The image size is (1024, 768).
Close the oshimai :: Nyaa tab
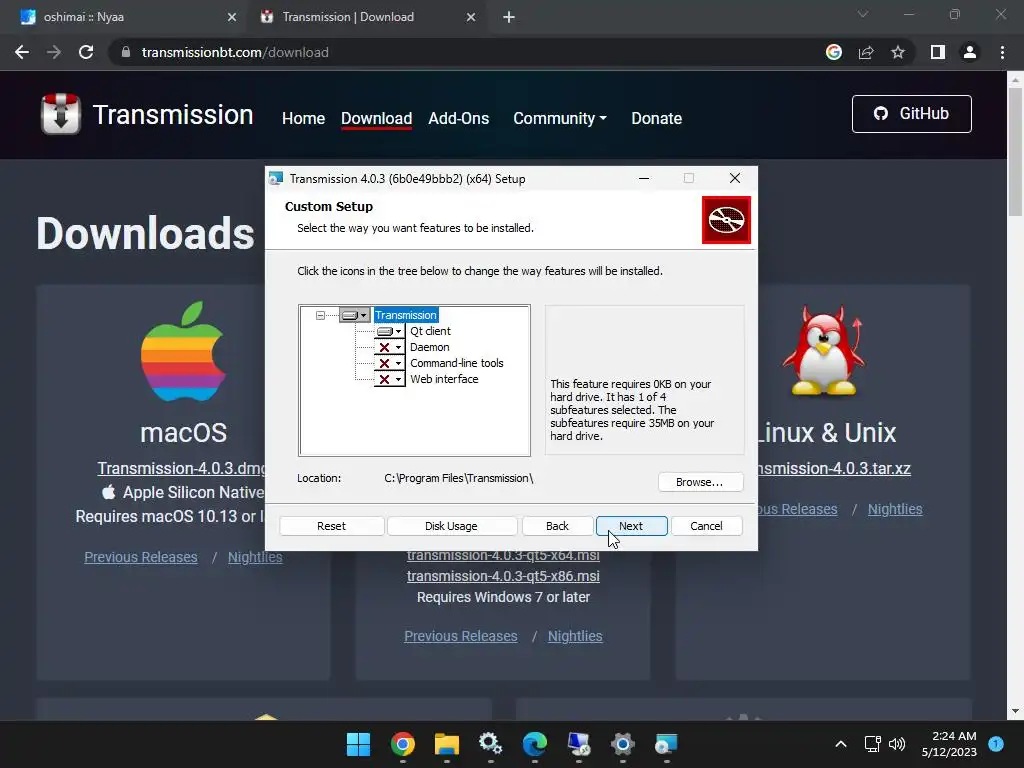coord(232,18)
